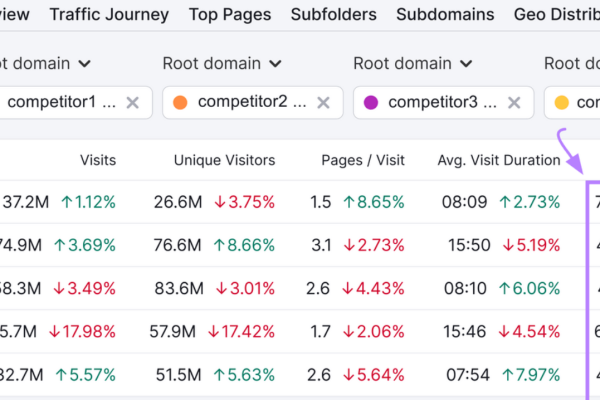Sort by the Pages / Visit column header
Screen dimensions: 600x400
363,160
